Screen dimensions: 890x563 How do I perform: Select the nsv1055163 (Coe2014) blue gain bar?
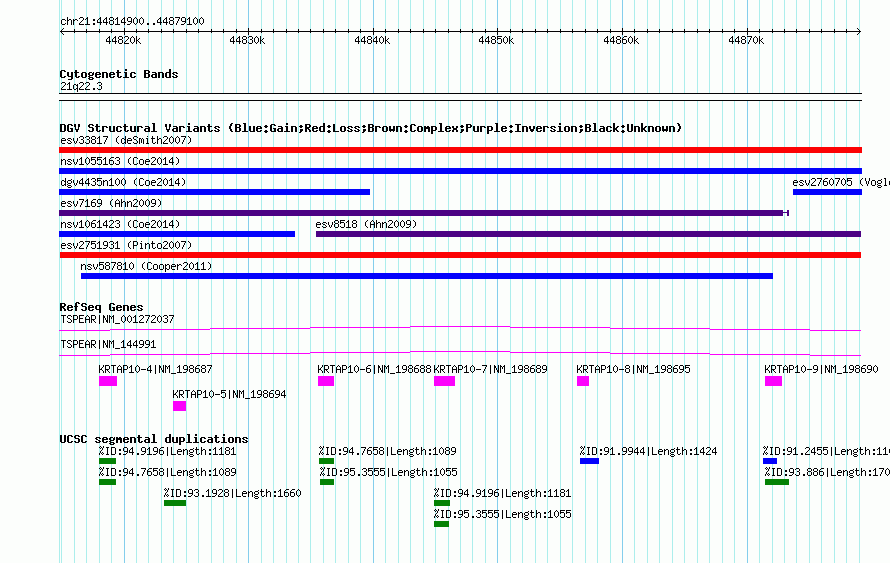(x=460, y=171)
